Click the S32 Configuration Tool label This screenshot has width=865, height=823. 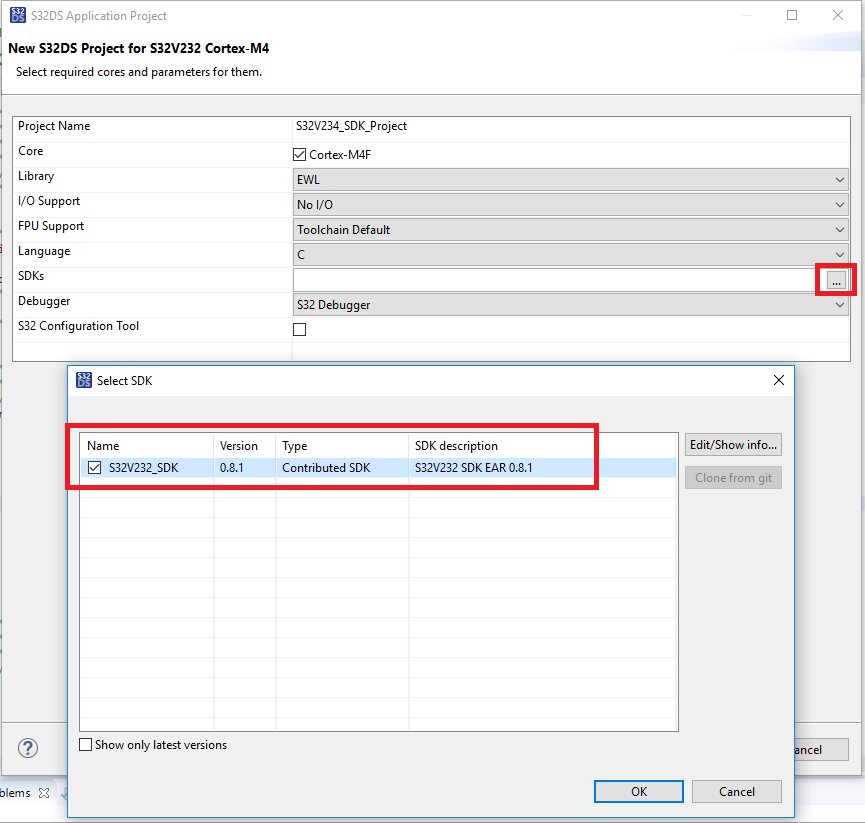pos(78,326)
